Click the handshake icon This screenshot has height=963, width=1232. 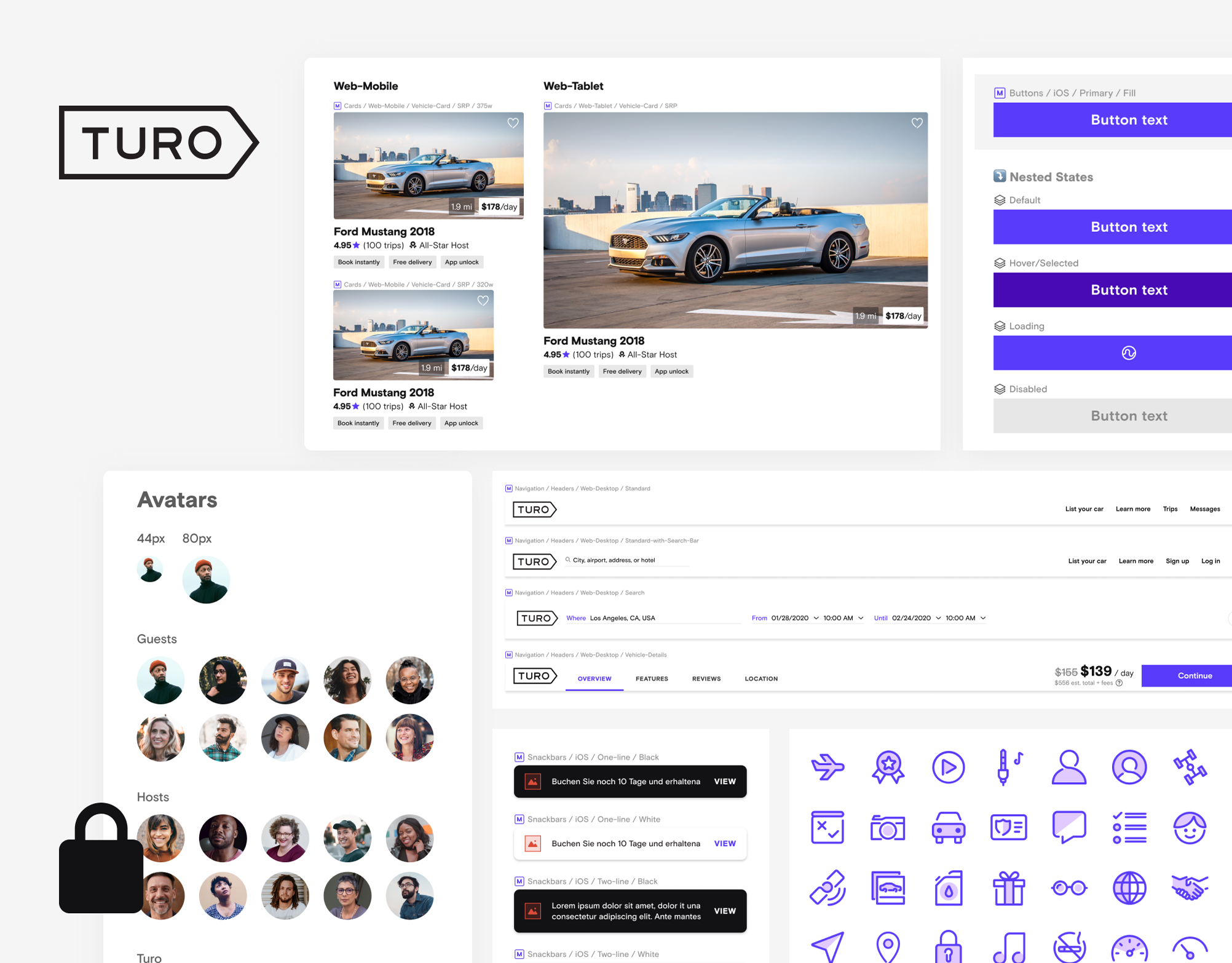[x=1190, y=888]
